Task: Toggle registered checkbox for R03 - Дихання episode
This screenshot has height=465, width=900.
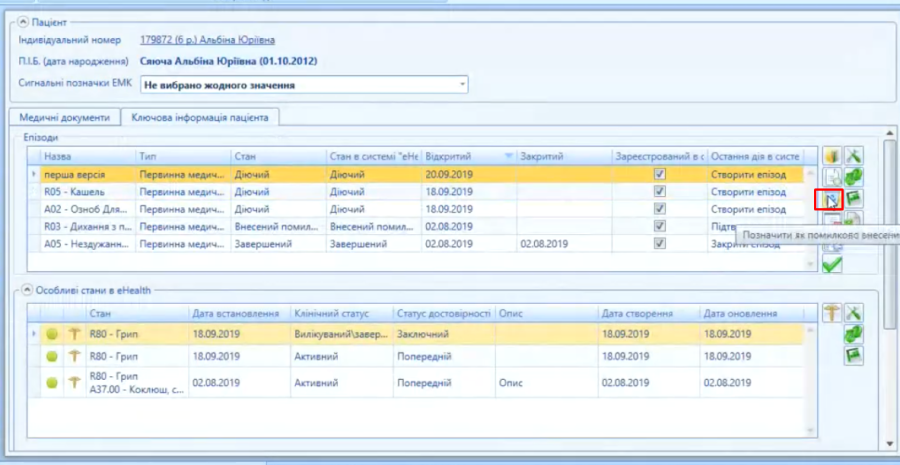Action: [660, 226]
